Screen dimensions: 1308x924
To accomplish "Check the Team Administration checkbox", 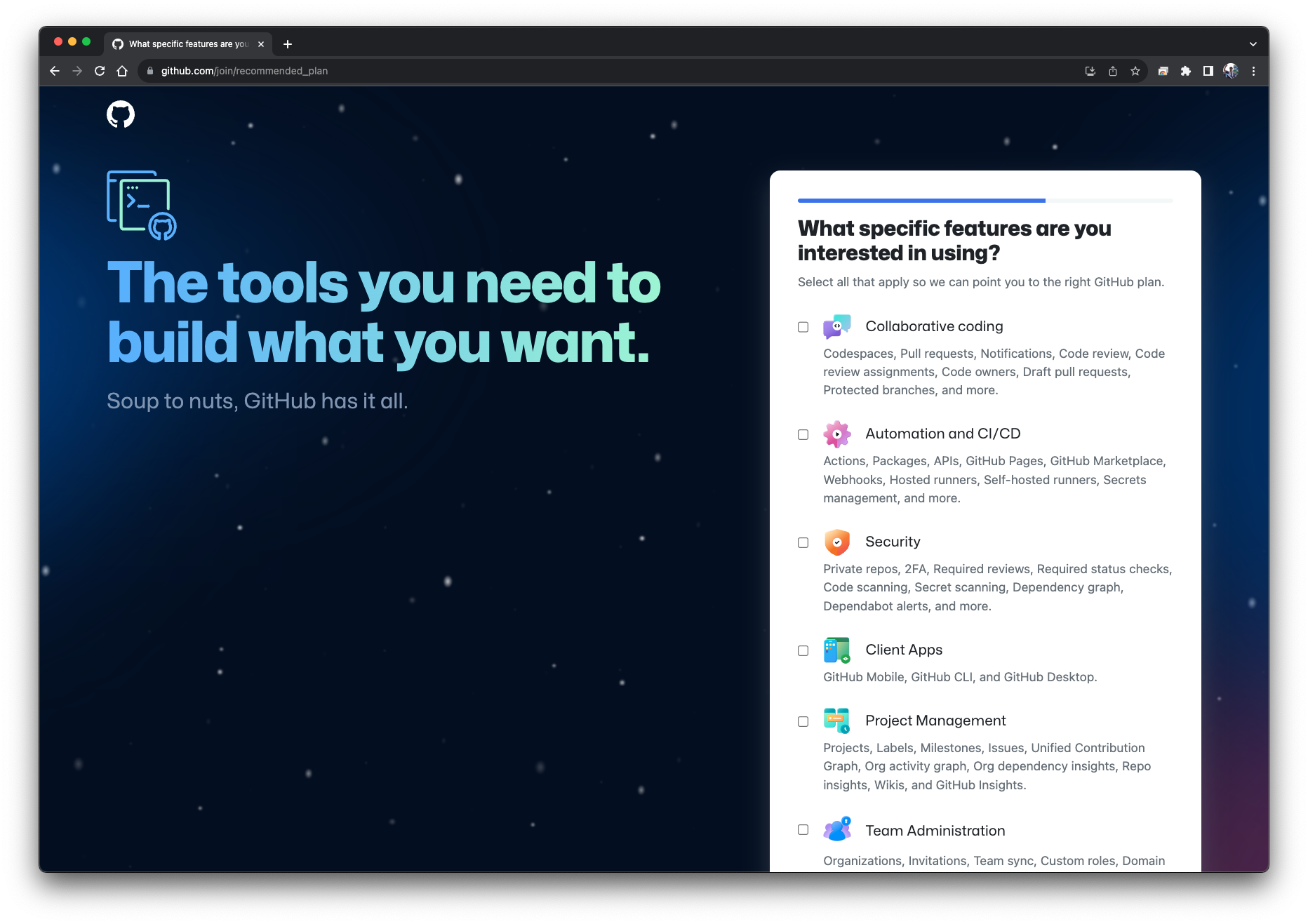I will click(803, 830).
